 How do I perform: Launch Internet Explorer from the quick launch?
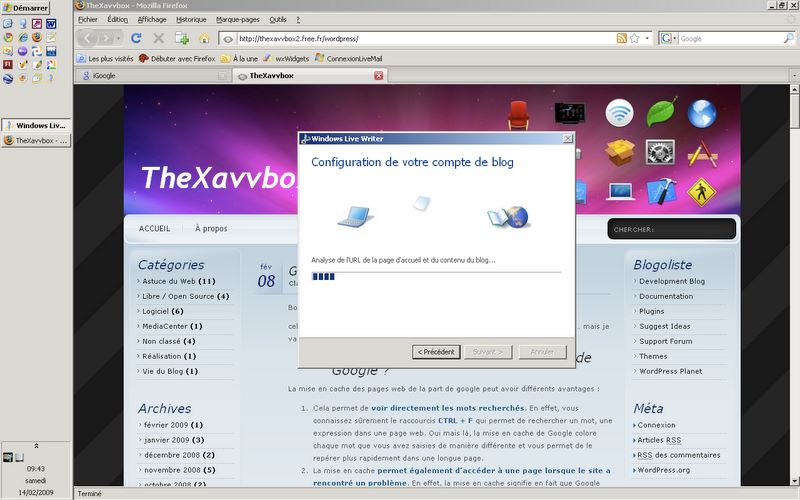pyautogui.click(x=23, y=37)
